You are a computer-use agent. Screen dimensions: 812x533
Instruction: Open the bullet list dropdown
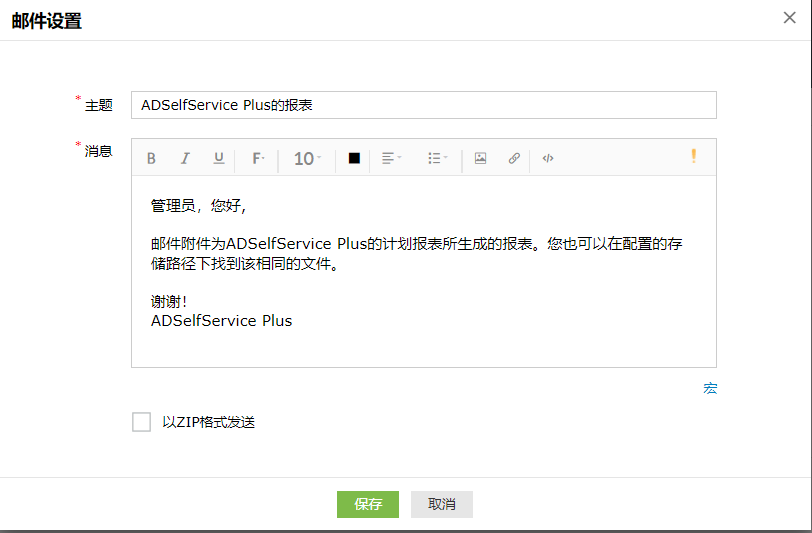click(x=438, y=158)
